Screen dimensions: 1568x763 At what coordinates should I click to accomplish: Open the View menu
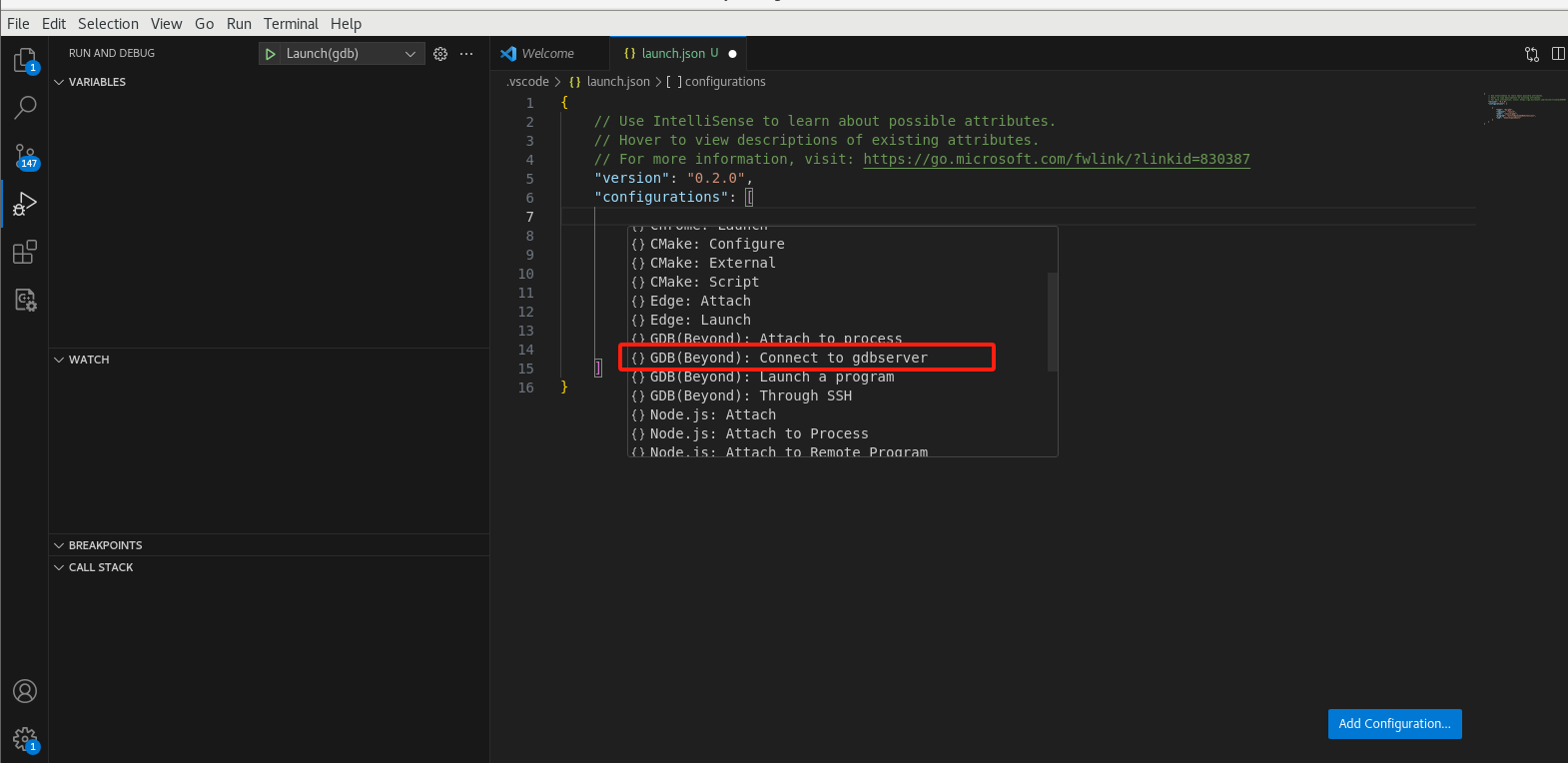click(166, 24)
